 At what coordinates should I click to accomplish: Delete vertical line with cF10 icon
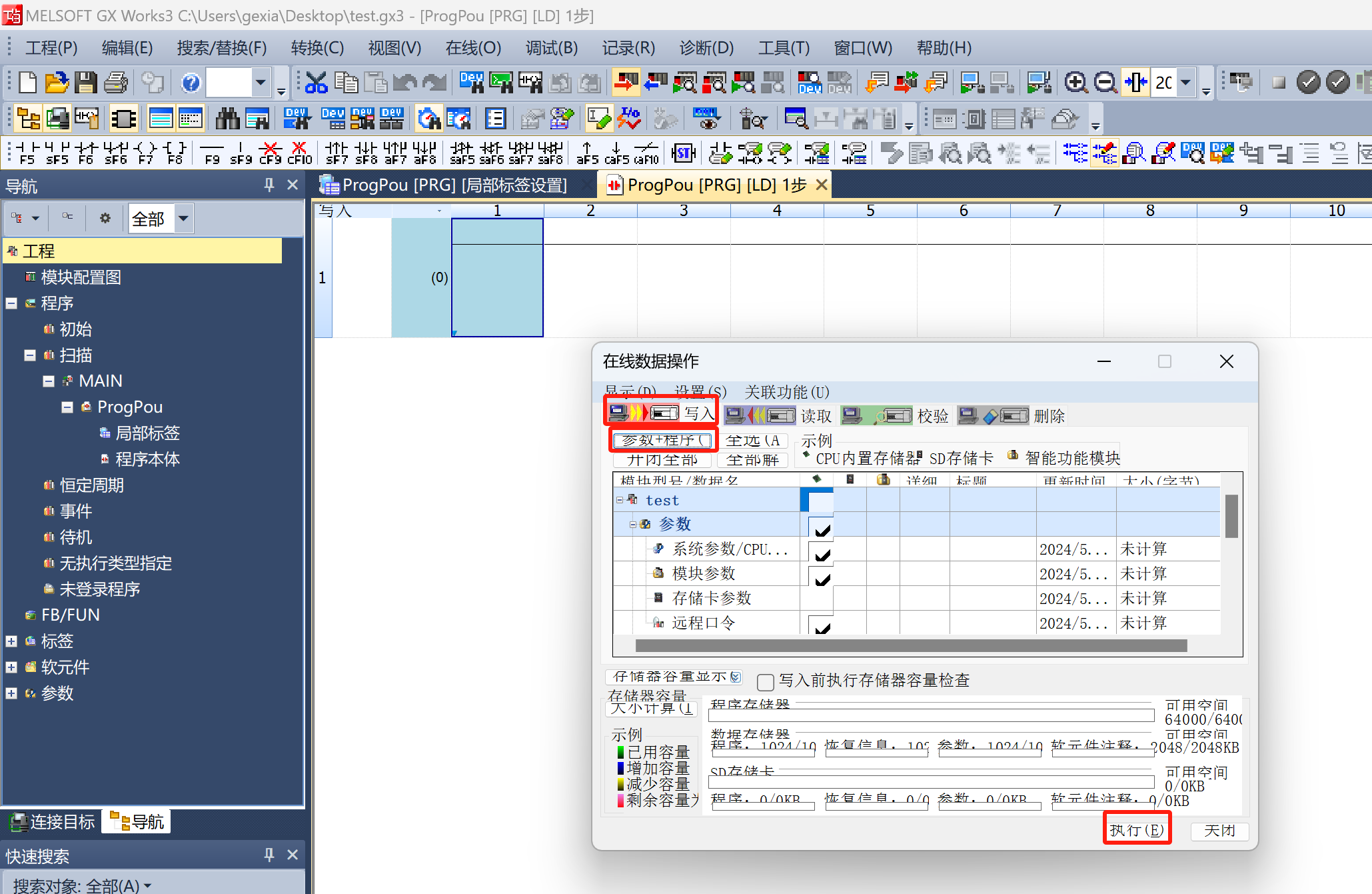click(299, 153)
